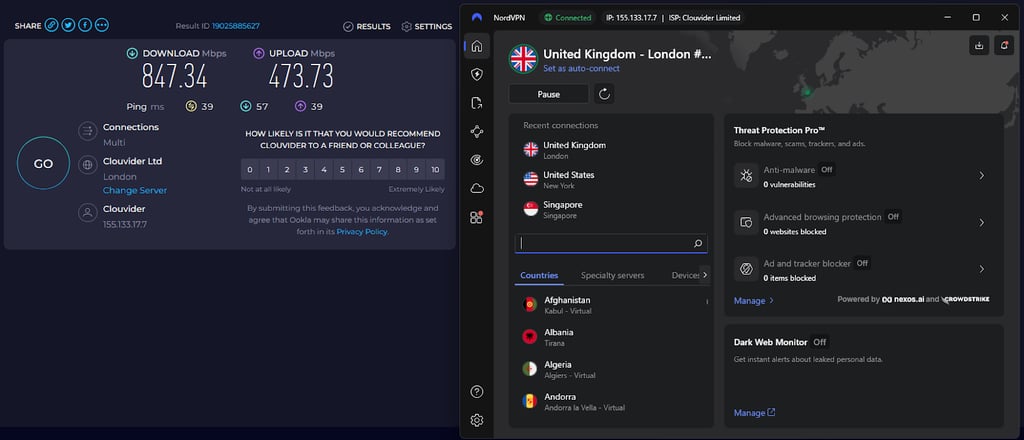Share Speedtest result on Facebook
Viewport: 1024px width, 440px height.
click(x=85, y=25)
